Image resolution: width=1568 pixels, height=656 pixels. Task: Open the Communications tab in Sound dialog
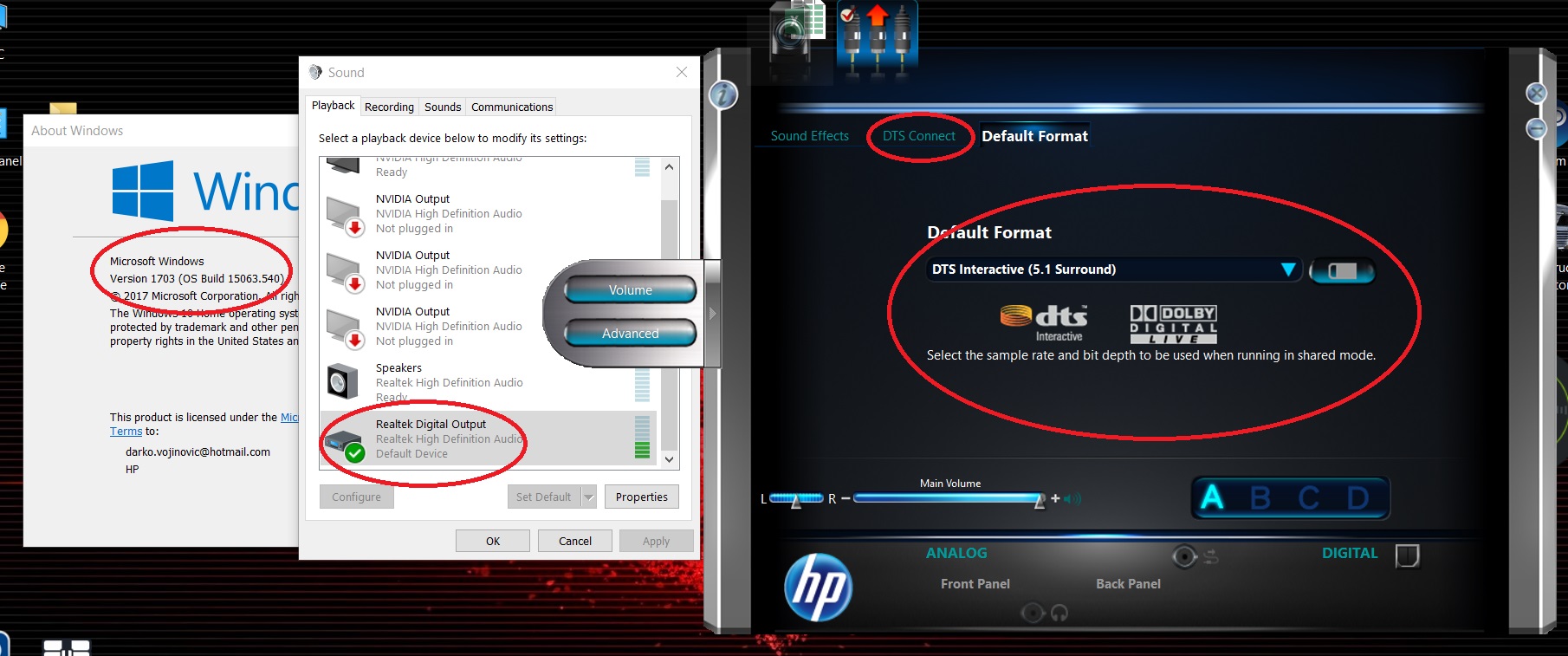point(512,107)
